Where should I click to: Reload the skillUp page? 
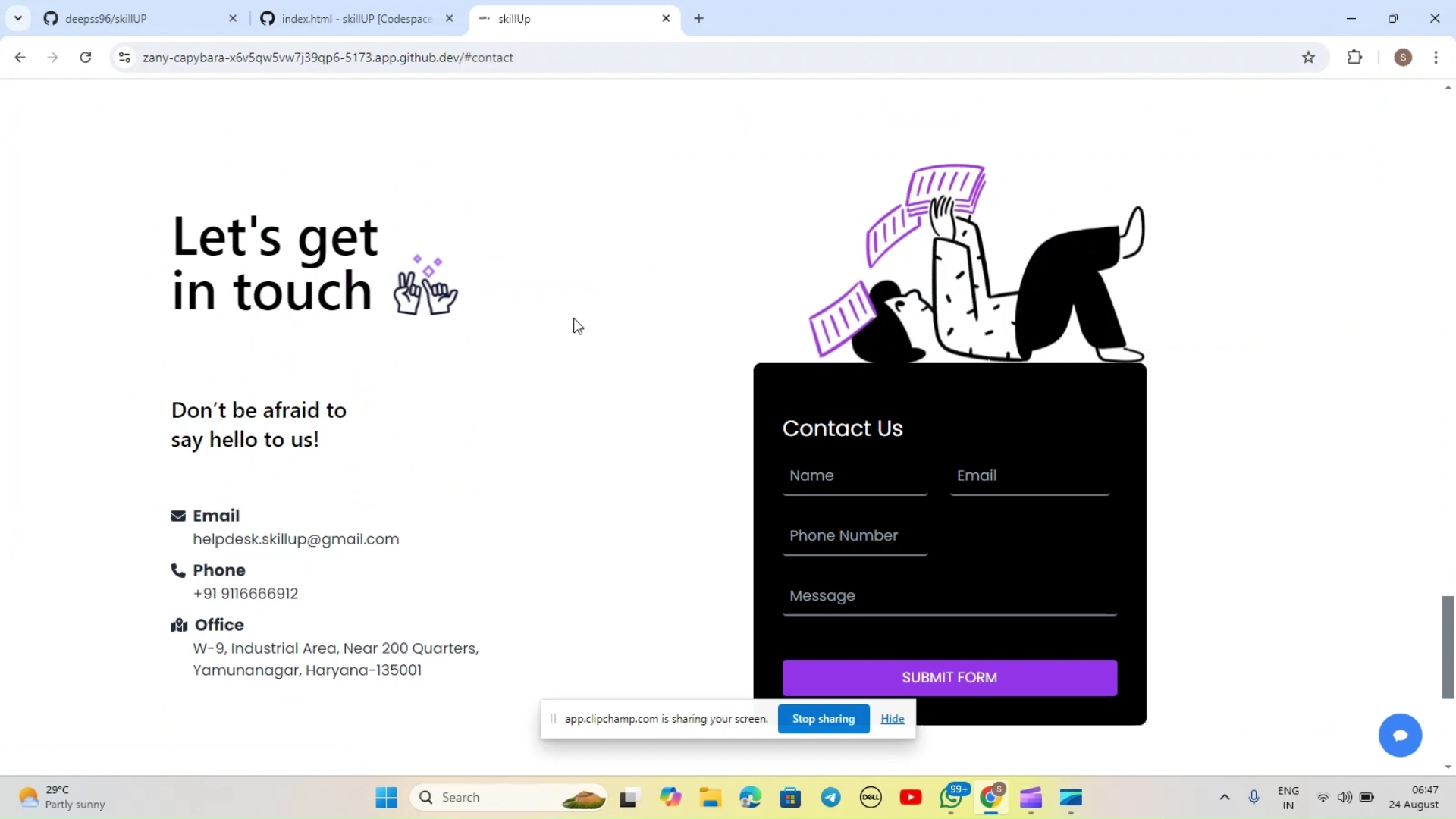(86, 58)
